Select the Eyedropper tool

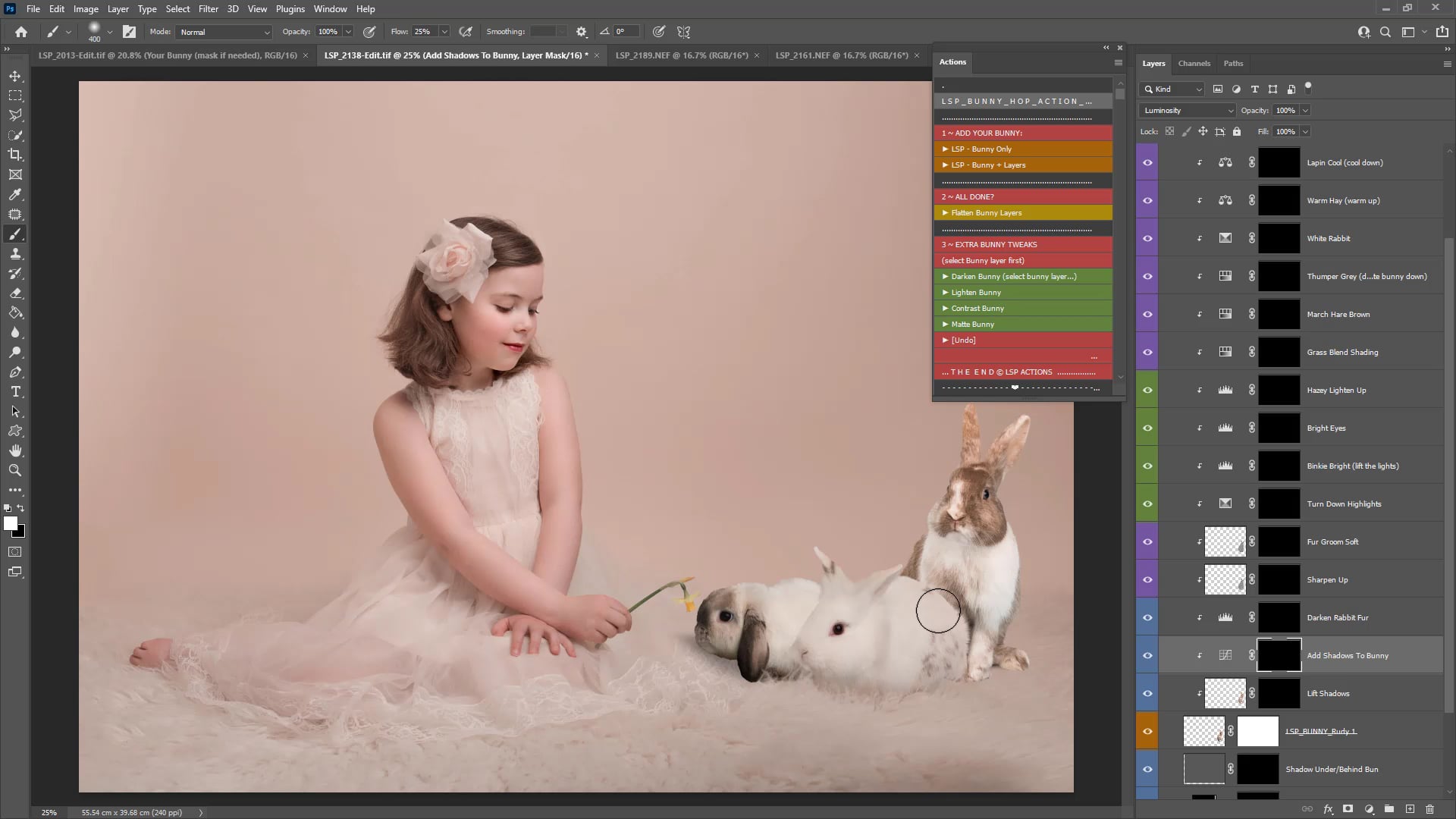(x=15, y=194)
